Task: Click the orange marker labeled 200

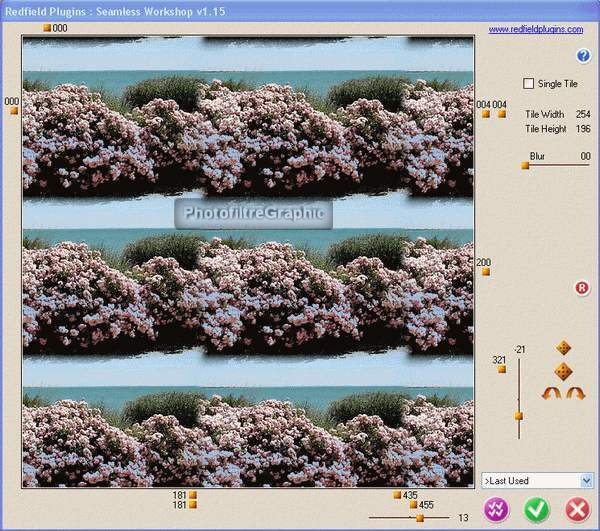Action: coord(485,273)
